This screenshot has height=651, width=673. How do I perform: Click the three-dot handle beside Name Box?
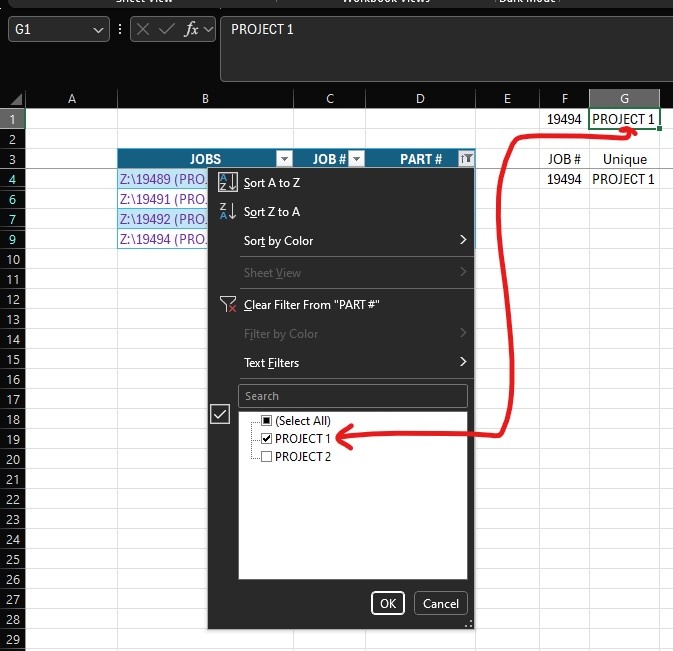click(x=120, y=29)
